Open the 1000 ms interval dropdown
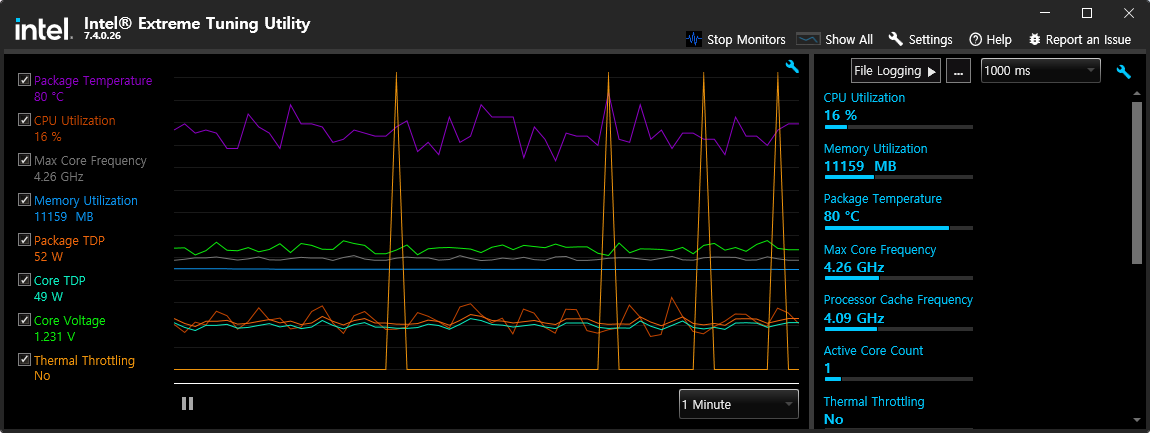Image resolution: width=1150 pixels, height=433 pixels. [1041, 70]
